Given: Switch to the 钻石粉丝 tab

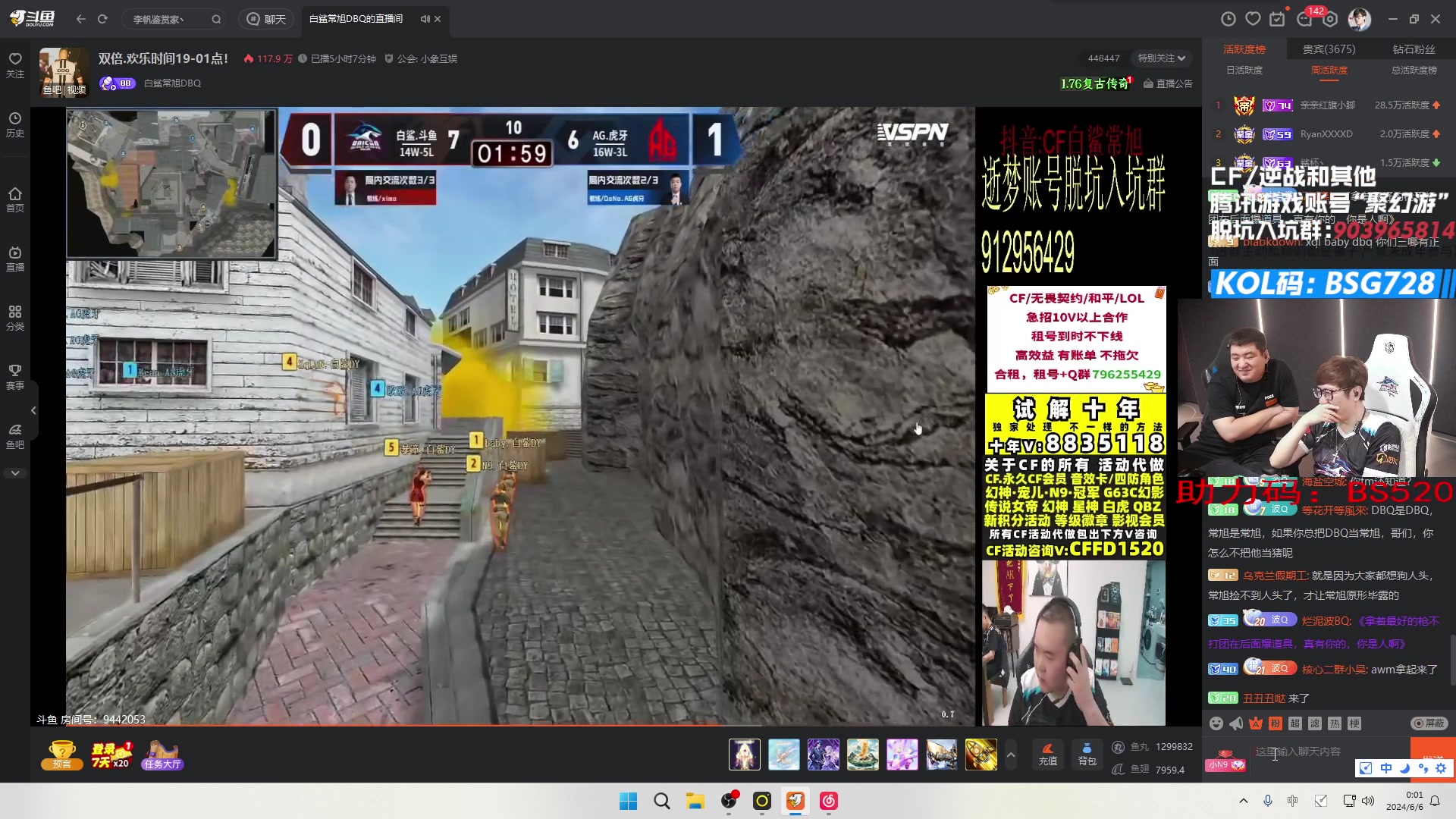Looking at the screenshot, I should (1414, 49).
